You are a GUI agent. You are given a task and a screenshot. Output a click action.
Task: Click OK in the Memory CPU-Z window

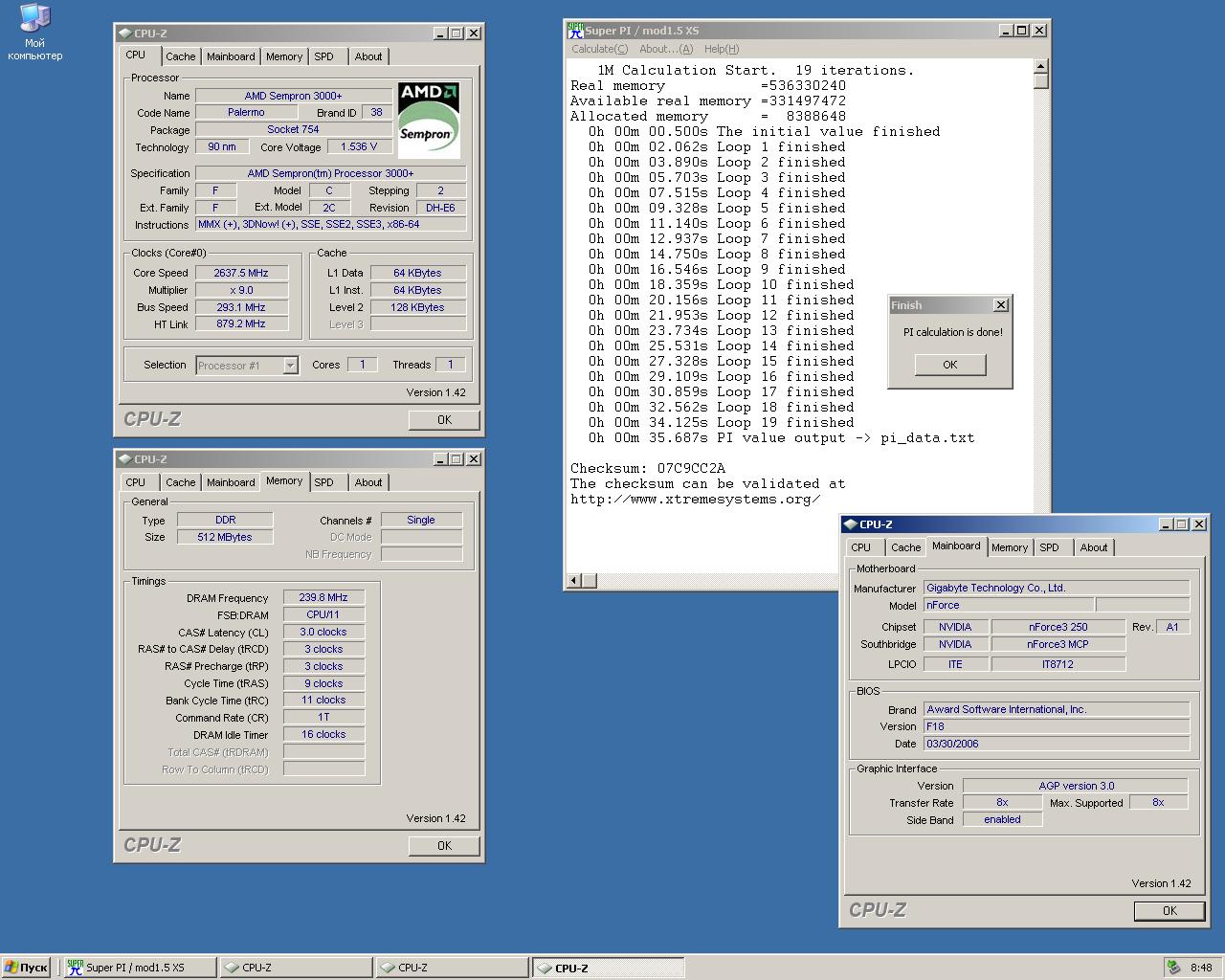[x=444, y=845]
